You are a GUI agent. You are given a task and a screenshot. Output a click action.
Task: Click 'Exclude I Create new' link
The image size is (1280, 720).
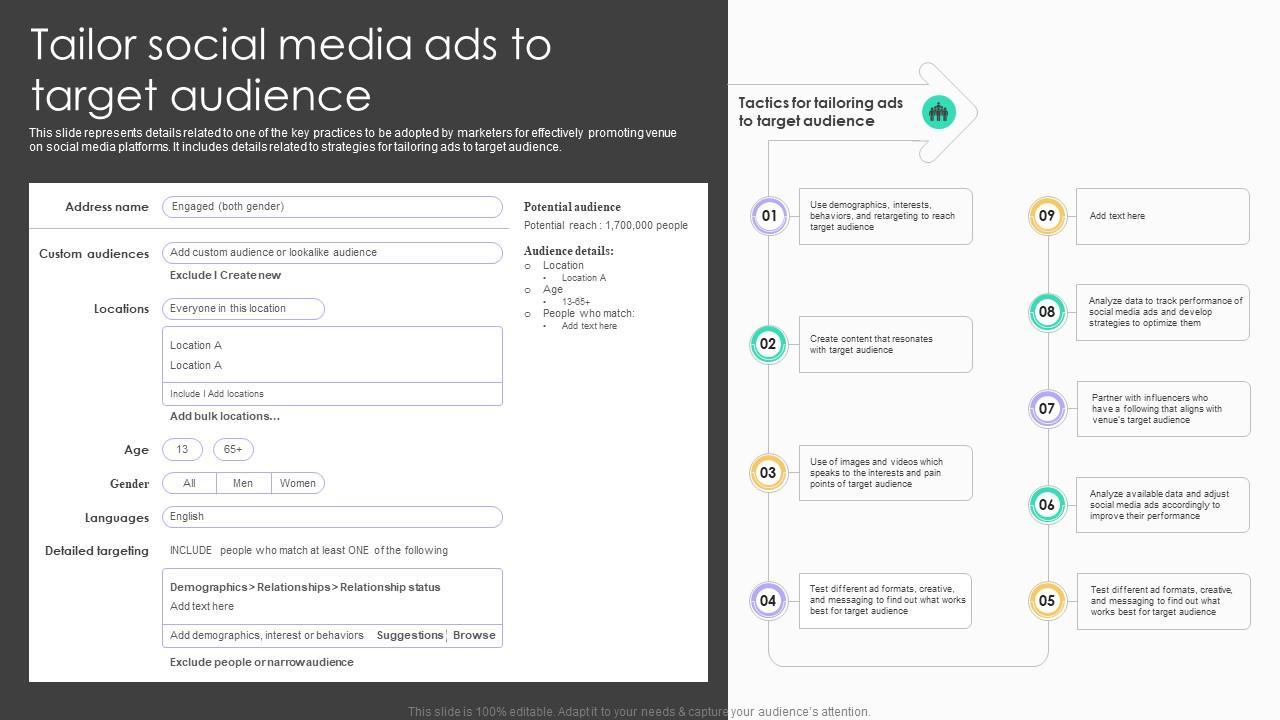point(225,275)
